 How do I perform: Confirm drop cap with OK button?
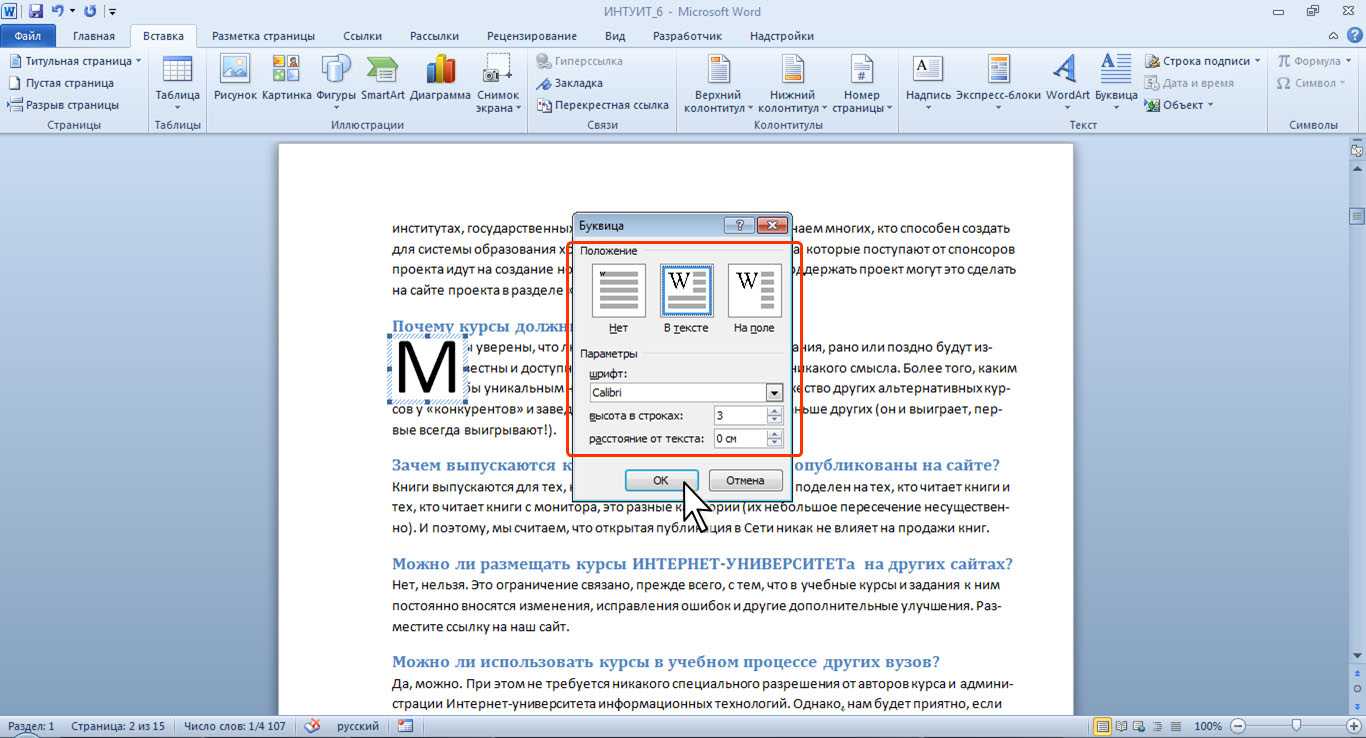661,480
